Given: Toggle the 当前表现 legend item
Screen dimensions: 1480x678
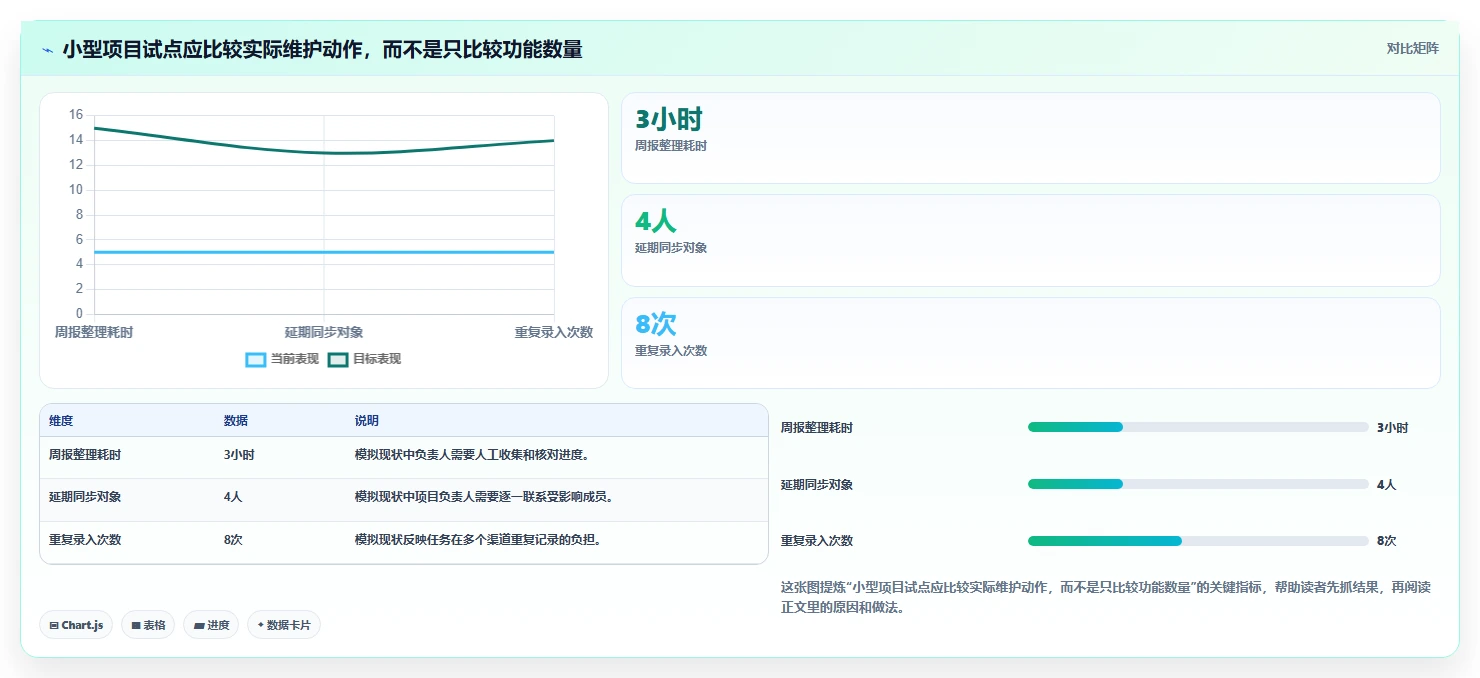Looking at the screenshot, I should (x=282, y=359).
